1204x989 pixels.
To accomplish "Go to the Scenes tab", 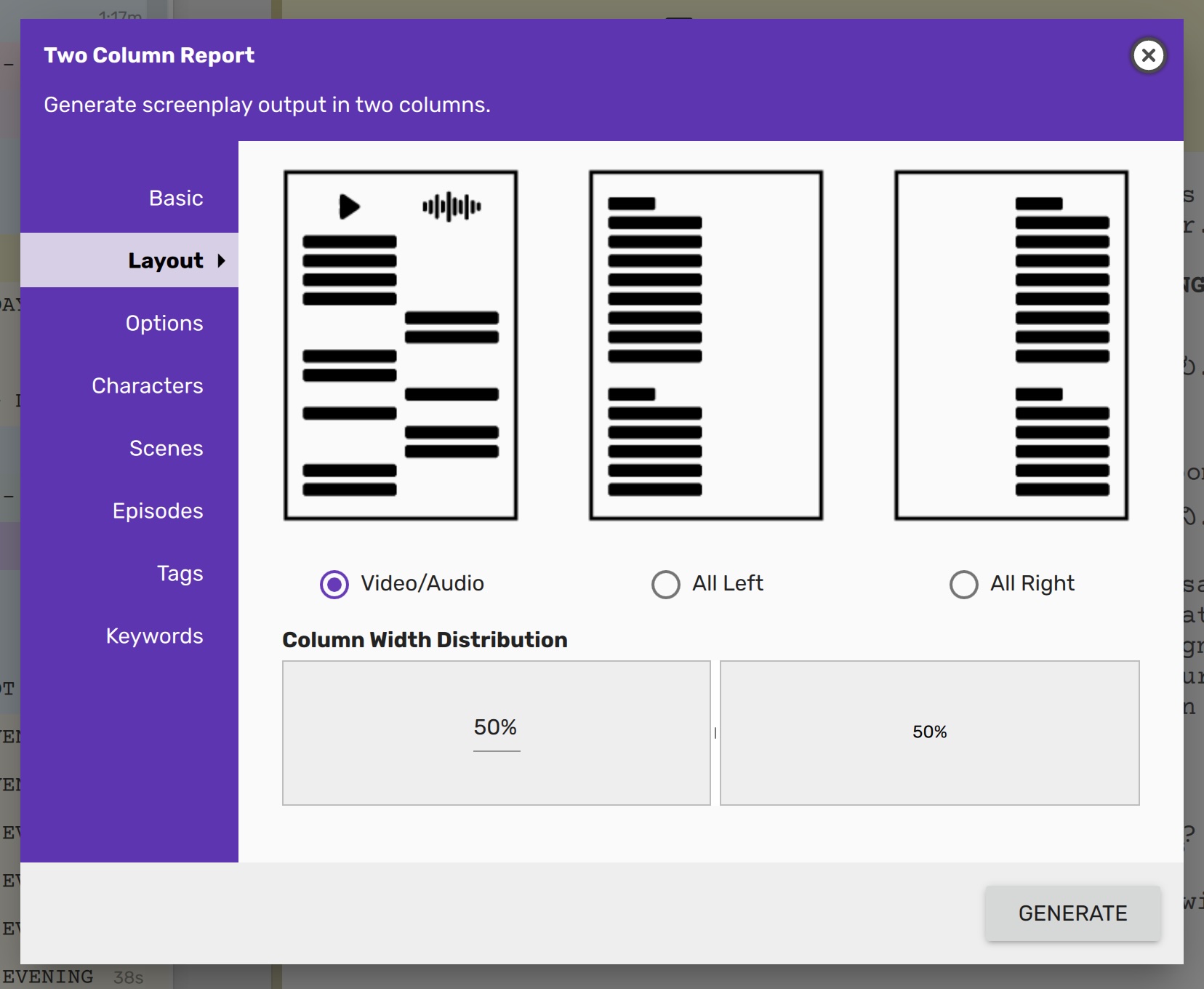I will click(166, 448).
